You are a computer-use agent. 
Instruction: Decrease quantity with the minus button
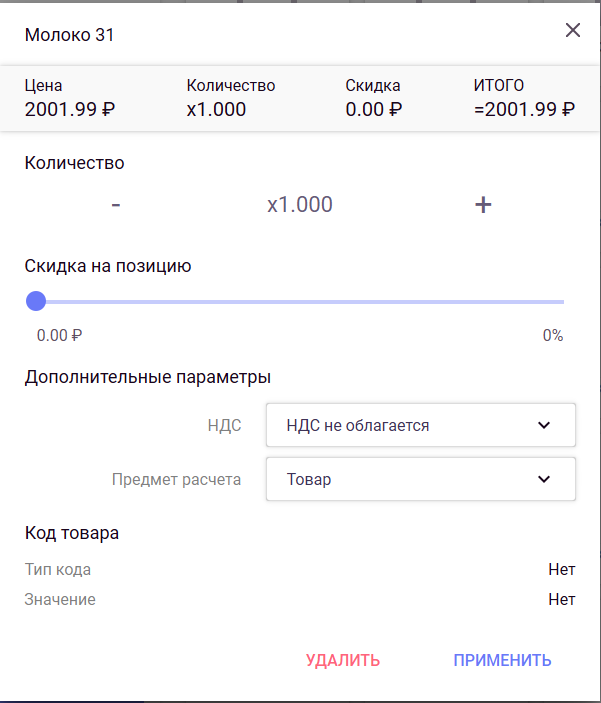point(116,205)
